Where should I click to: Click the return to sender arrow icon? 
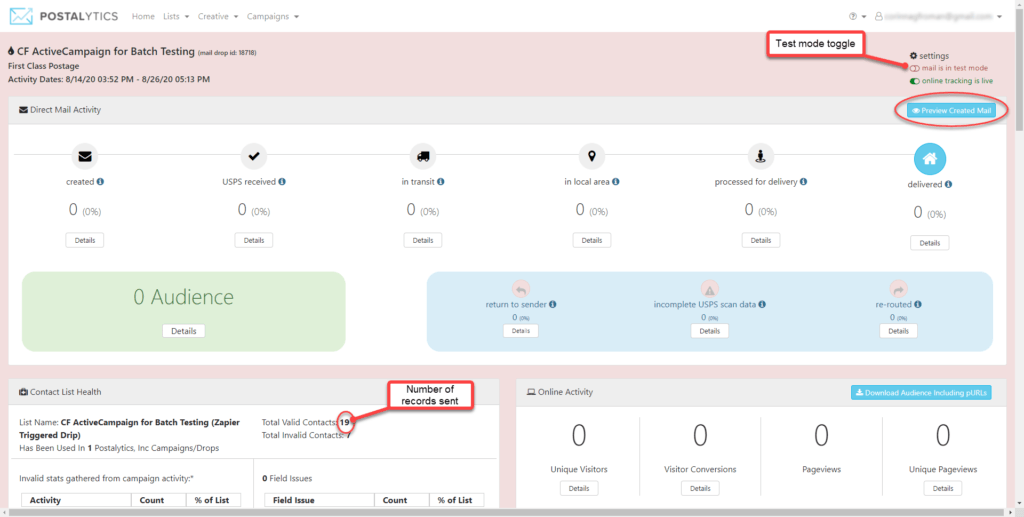click(520, 289)
